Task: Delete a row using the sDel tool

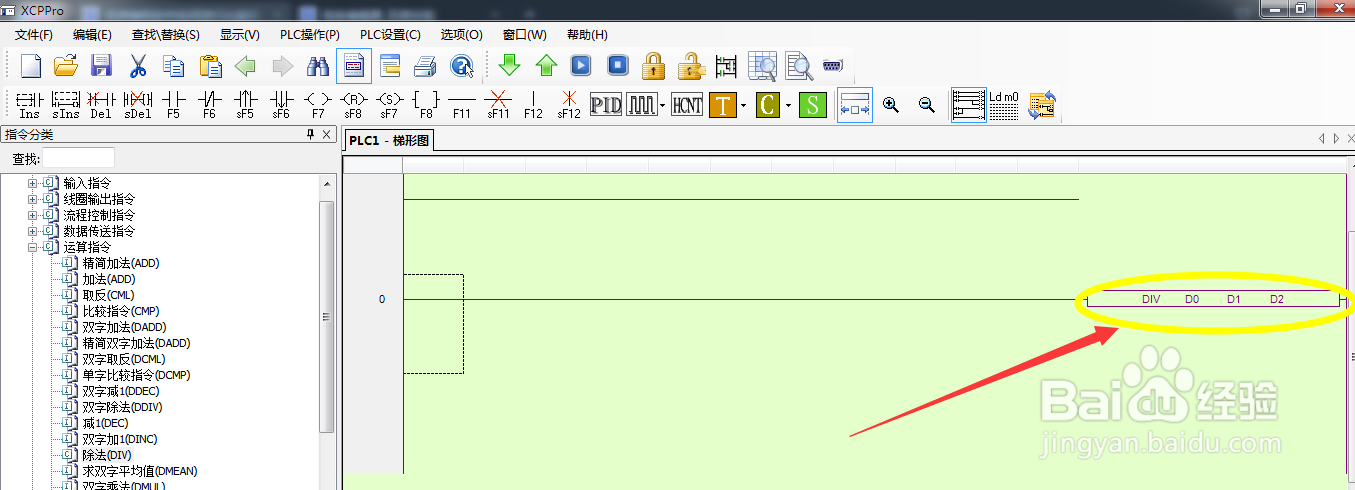Action: click(138, 104)
